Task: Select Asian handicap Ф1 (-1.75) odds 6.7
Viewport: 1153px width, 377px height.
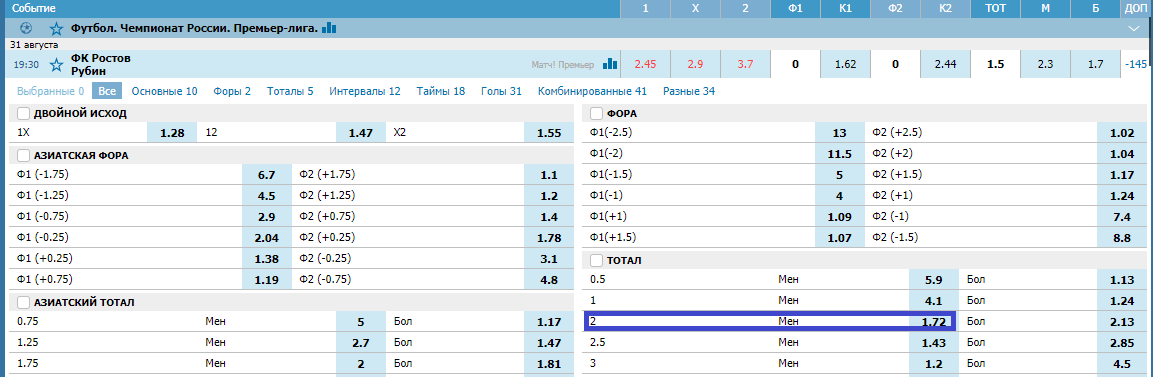Action: (x=266, y=175)
